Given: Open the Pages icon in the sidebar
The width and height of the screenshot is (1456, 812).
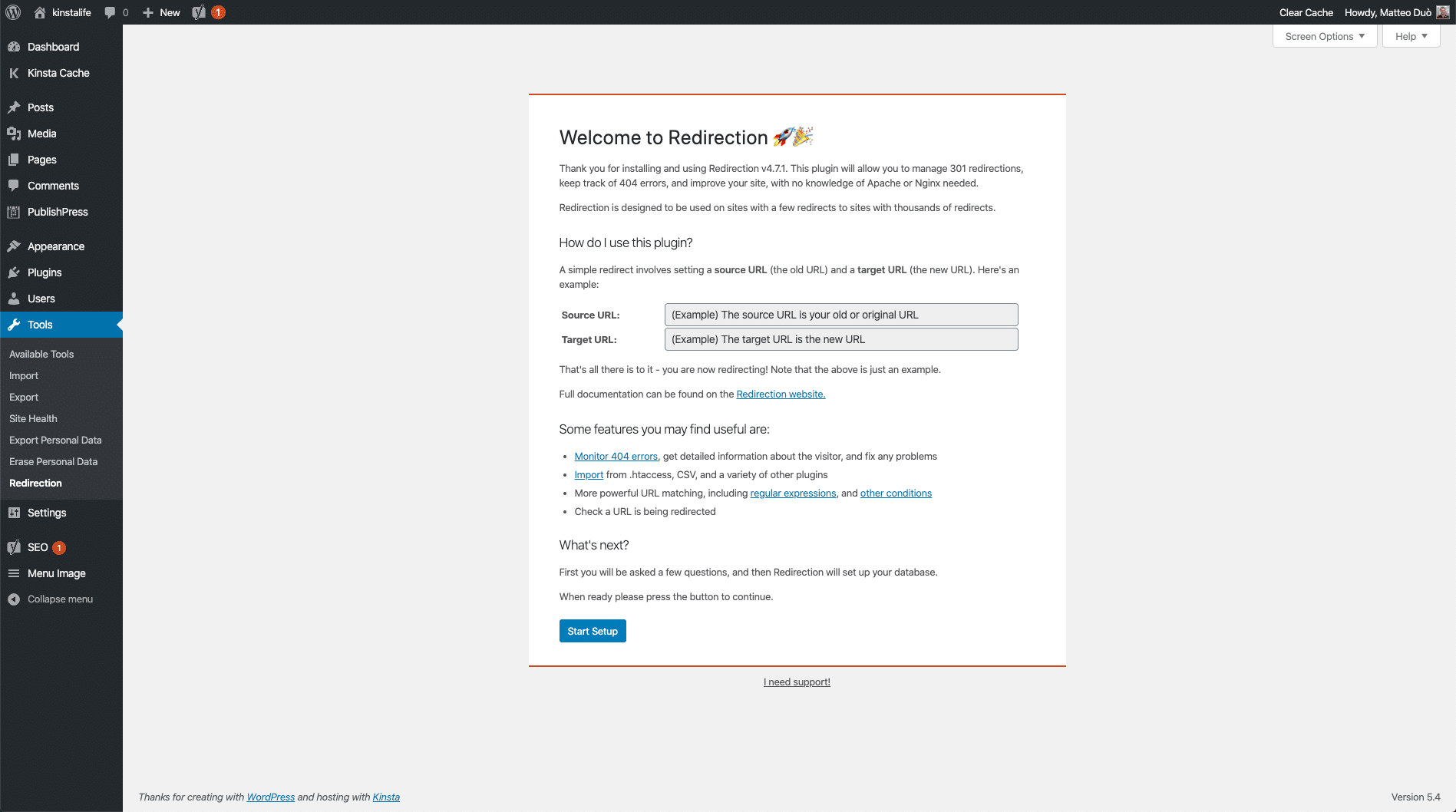Looking at the screenshot, I should (14, 160).
